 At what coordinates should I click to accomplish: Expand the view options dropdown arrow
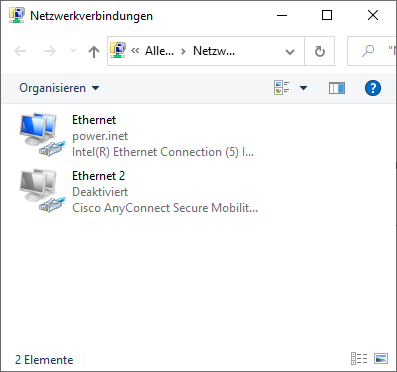[303, 88]
